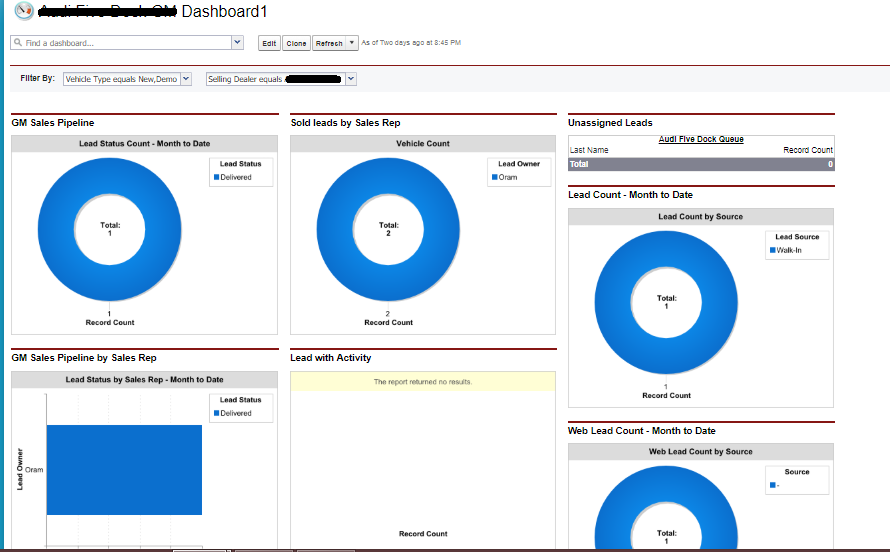Click the Edit button
The height and width of the screenshot is (552, 890).
click(x=269, y=43)
